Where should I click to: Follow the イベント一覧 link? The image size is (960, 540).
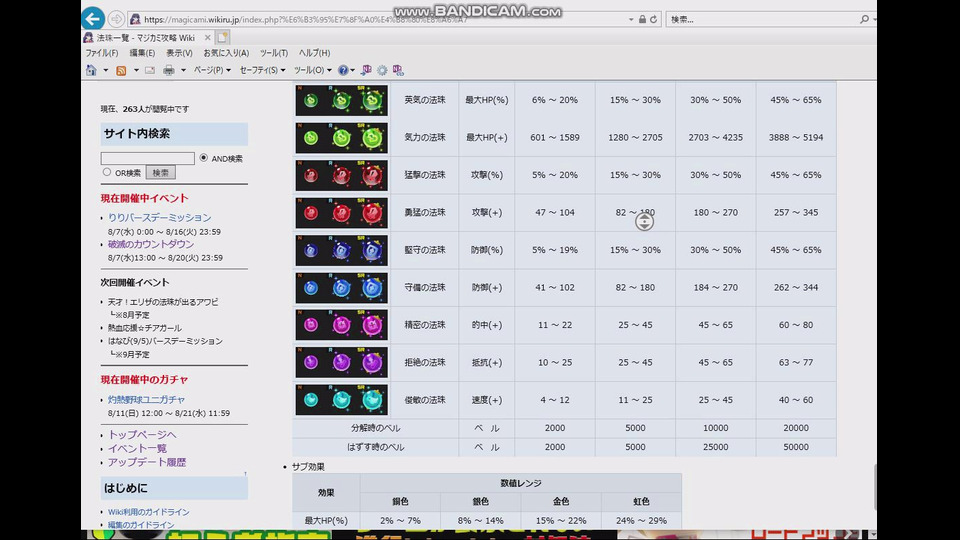137,449
